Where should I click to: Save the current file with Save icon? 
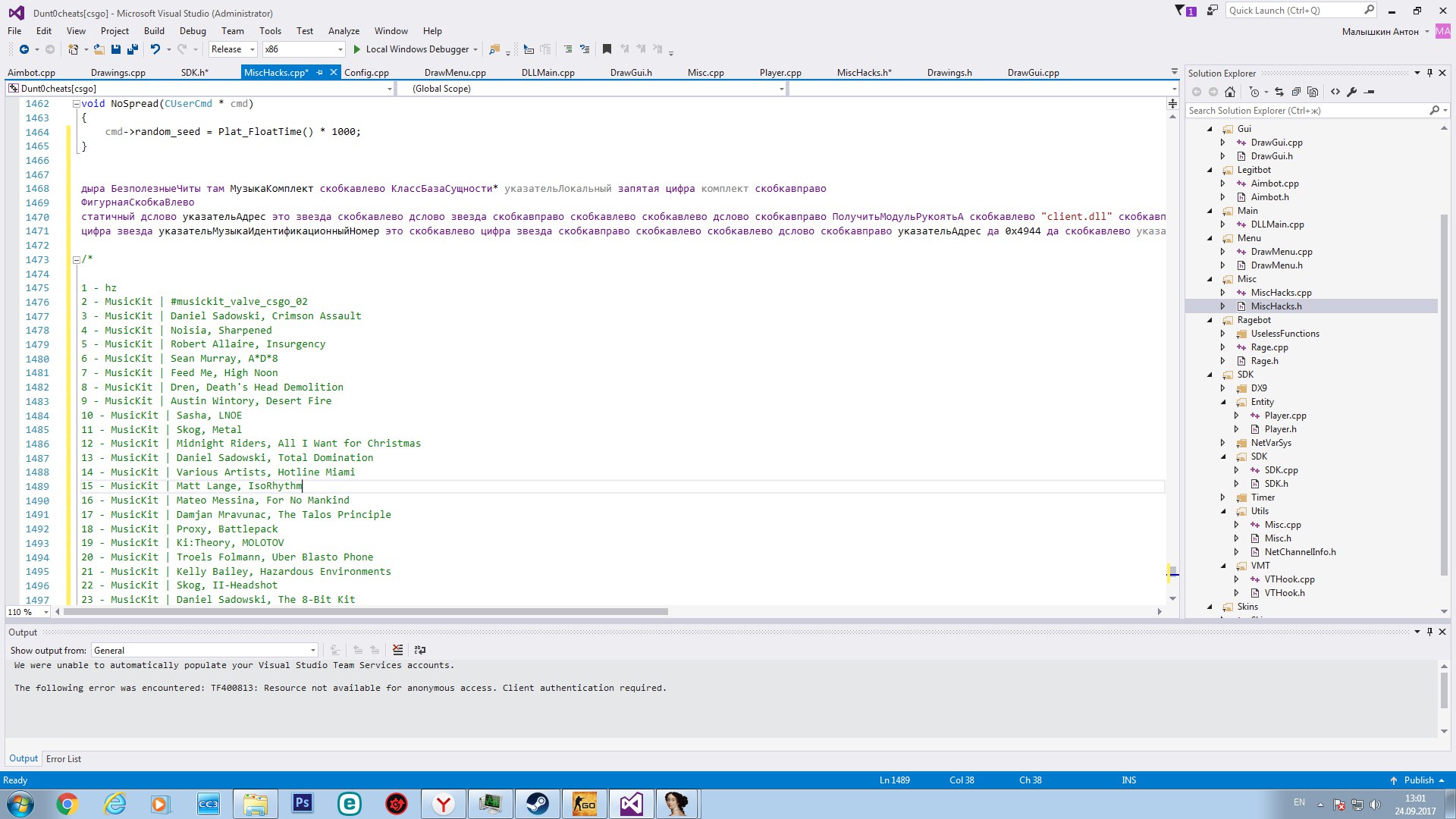116,49
